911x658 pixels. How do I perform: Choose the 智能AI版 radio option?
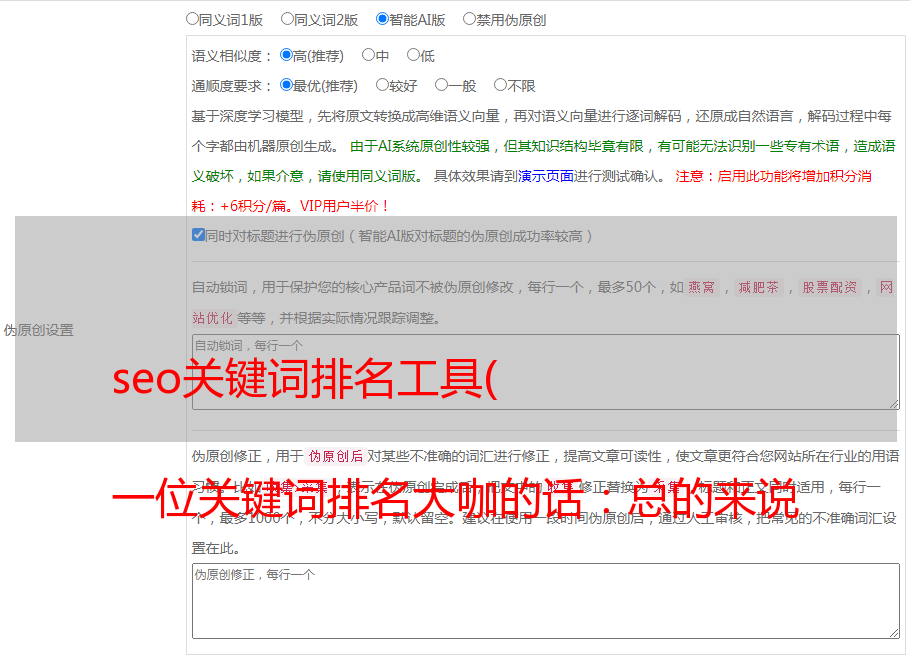click(x=382, y=19)
